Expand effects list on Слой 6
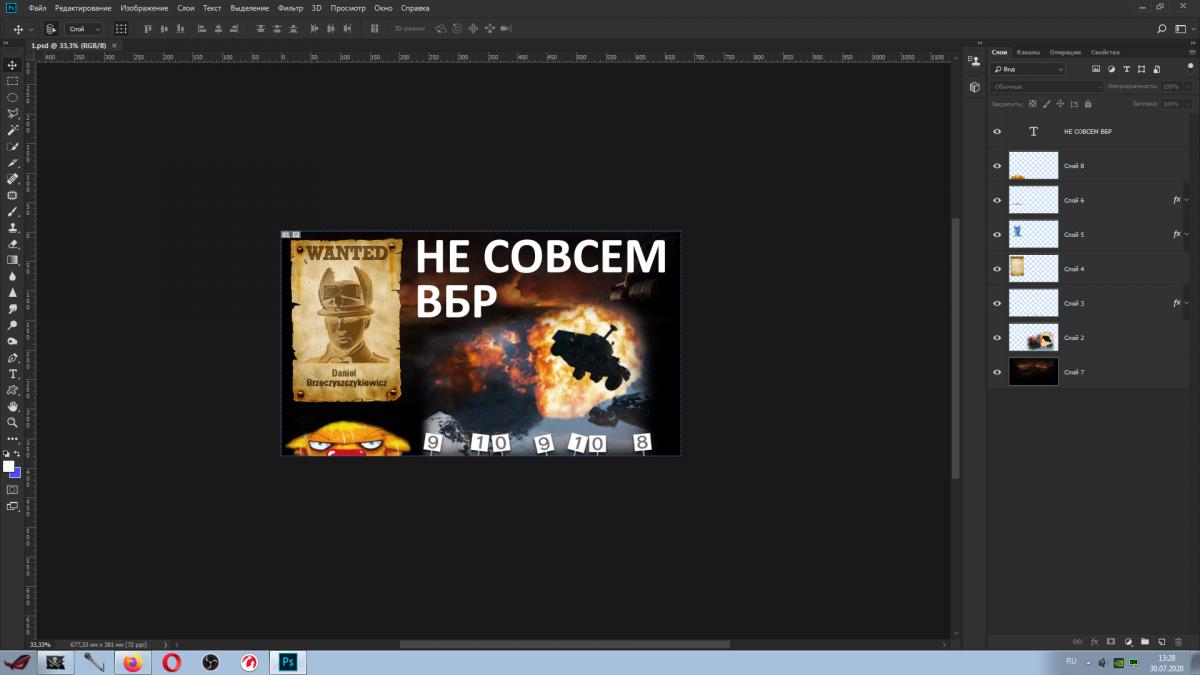This screenshot has height=675, width=1200. click(x=1187, y=200)
